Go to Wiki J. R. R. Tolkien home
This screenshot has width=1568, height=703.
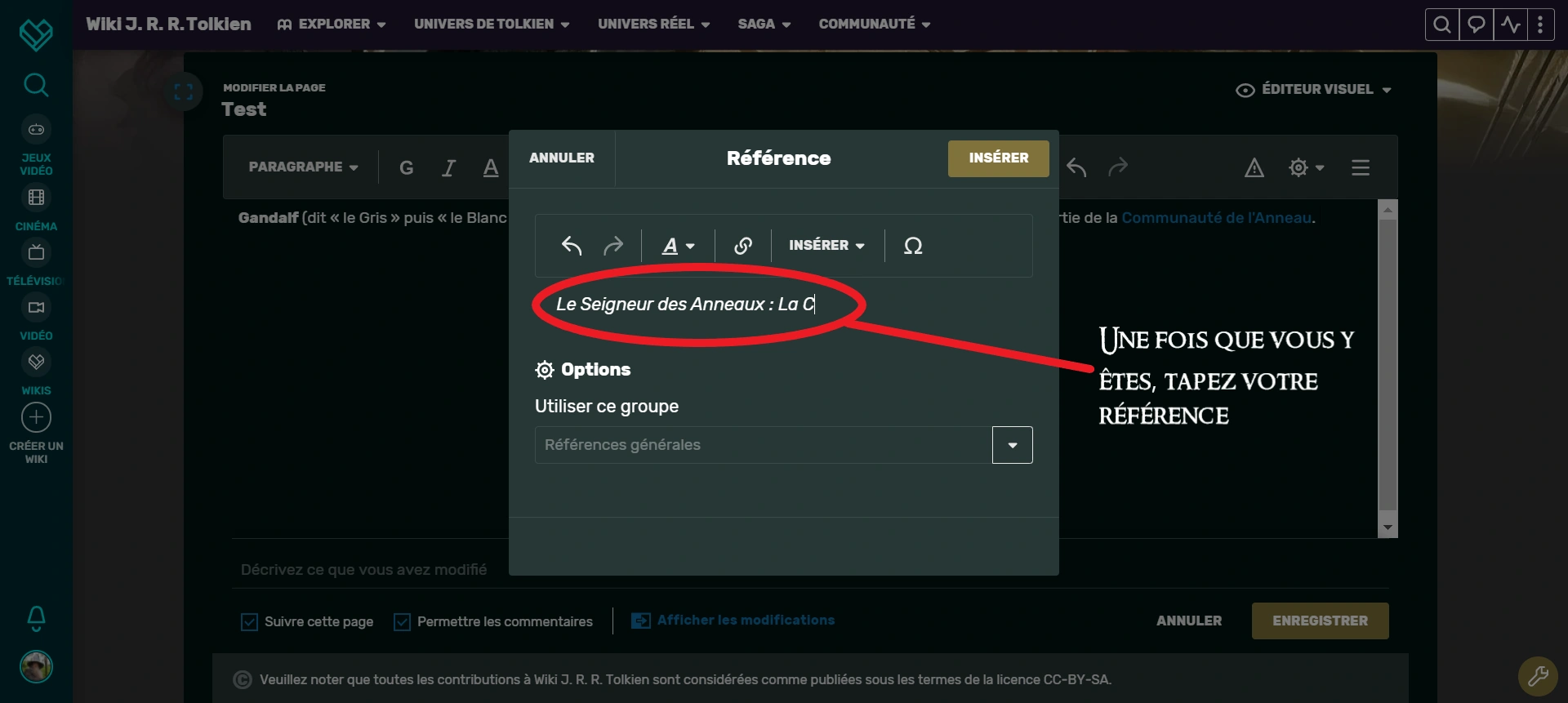click(168, 24)
